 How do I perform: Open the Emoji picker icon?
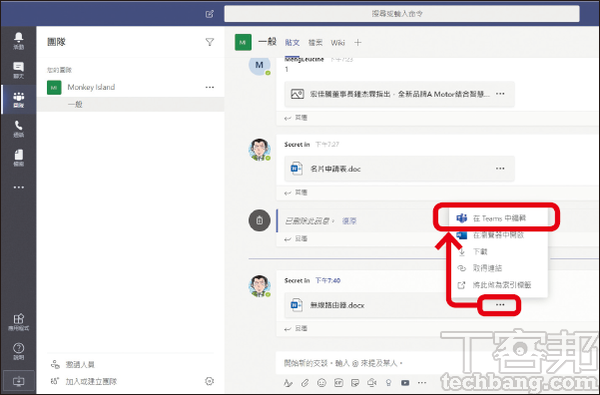click(321, 383)
